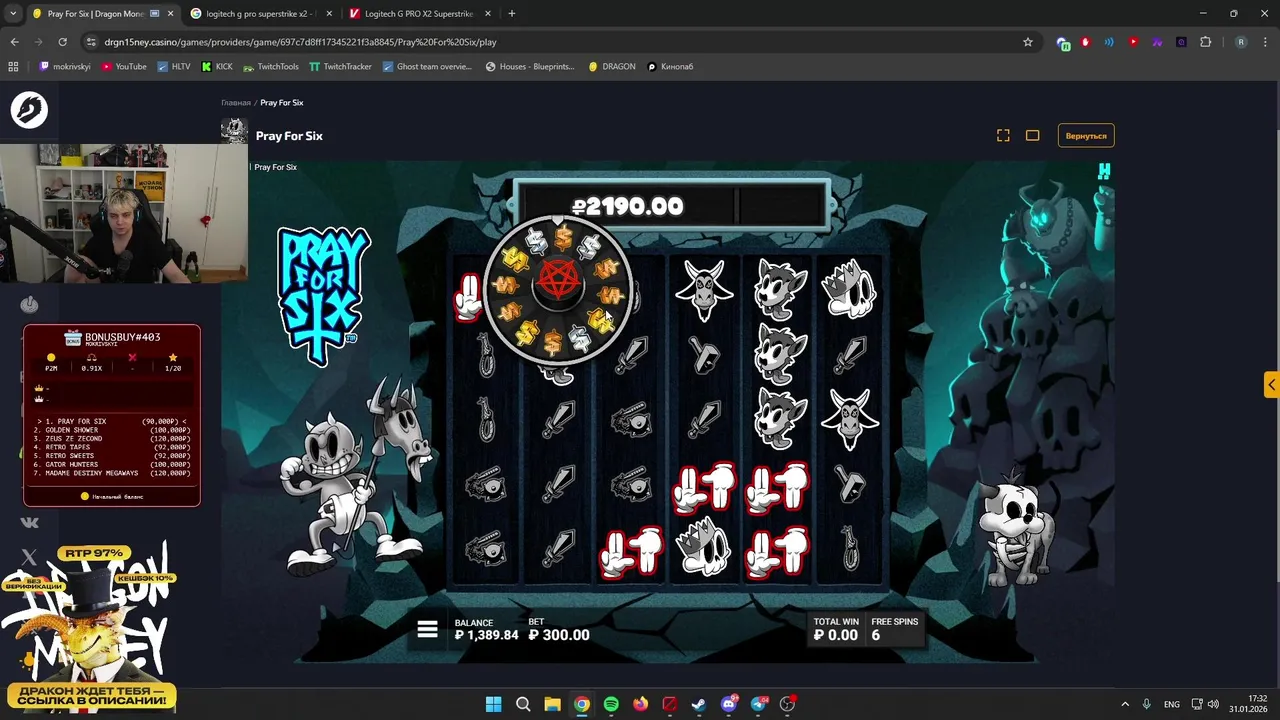1280x720 pixels.
Task: Click the red pentagram wheel center
Action: point(559,282)
